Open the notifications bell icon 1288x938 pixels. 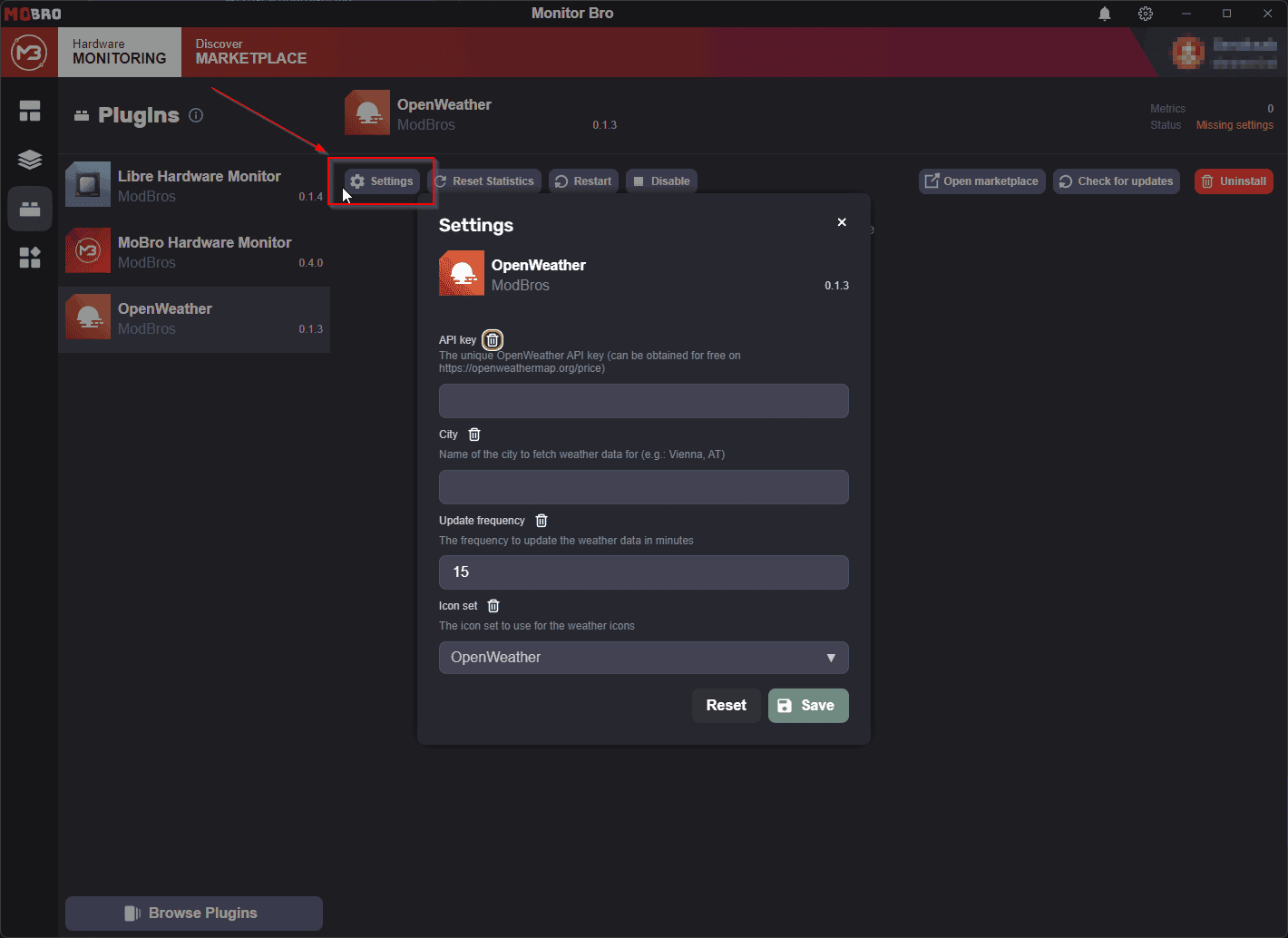point(1105,14)
